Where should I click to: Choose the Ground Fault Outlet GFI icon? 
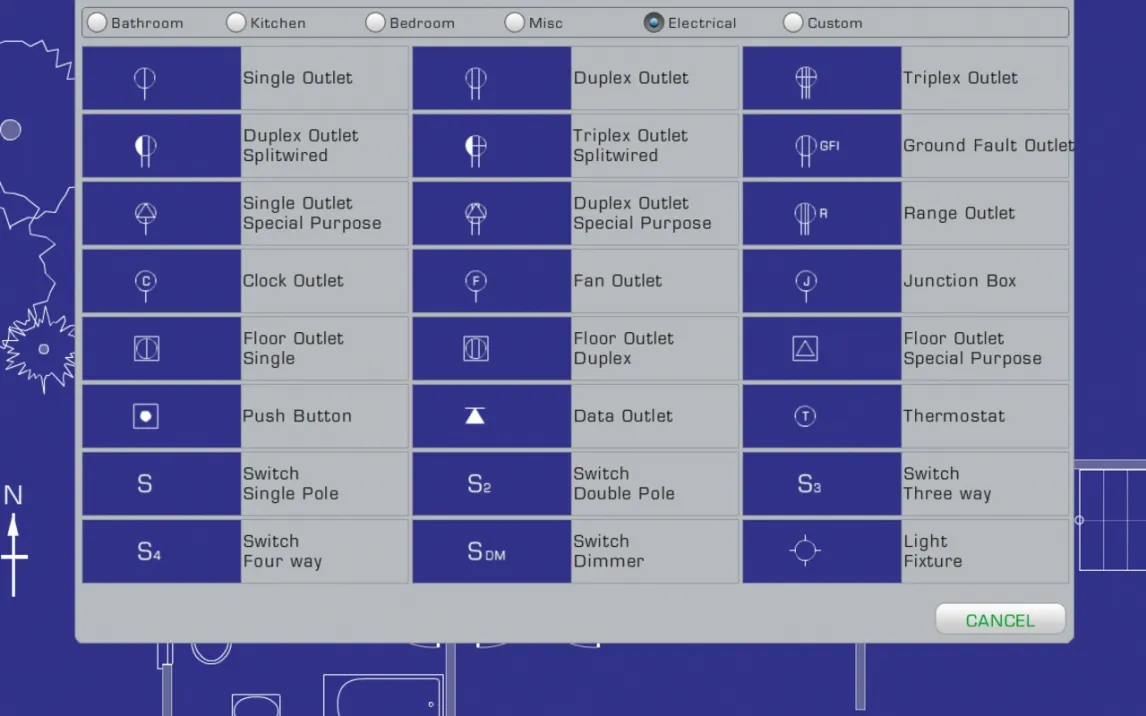[x=815, y=147]
